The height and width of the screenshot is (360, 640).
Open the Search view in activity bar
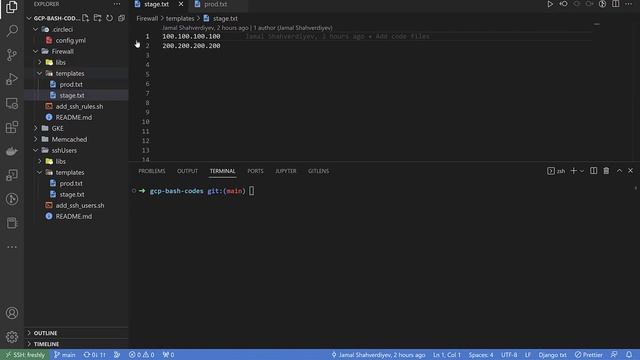pos(12,31)
